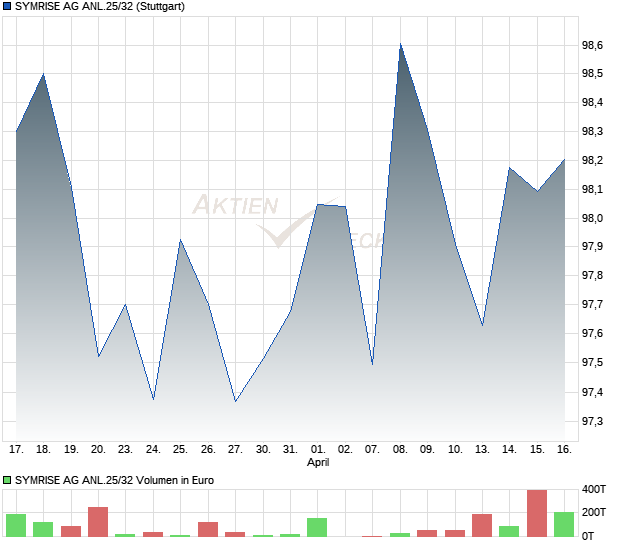The width and height of the screenshot is (620, 546).
Task: Click the 'April' month label
Action: [318, 462]
